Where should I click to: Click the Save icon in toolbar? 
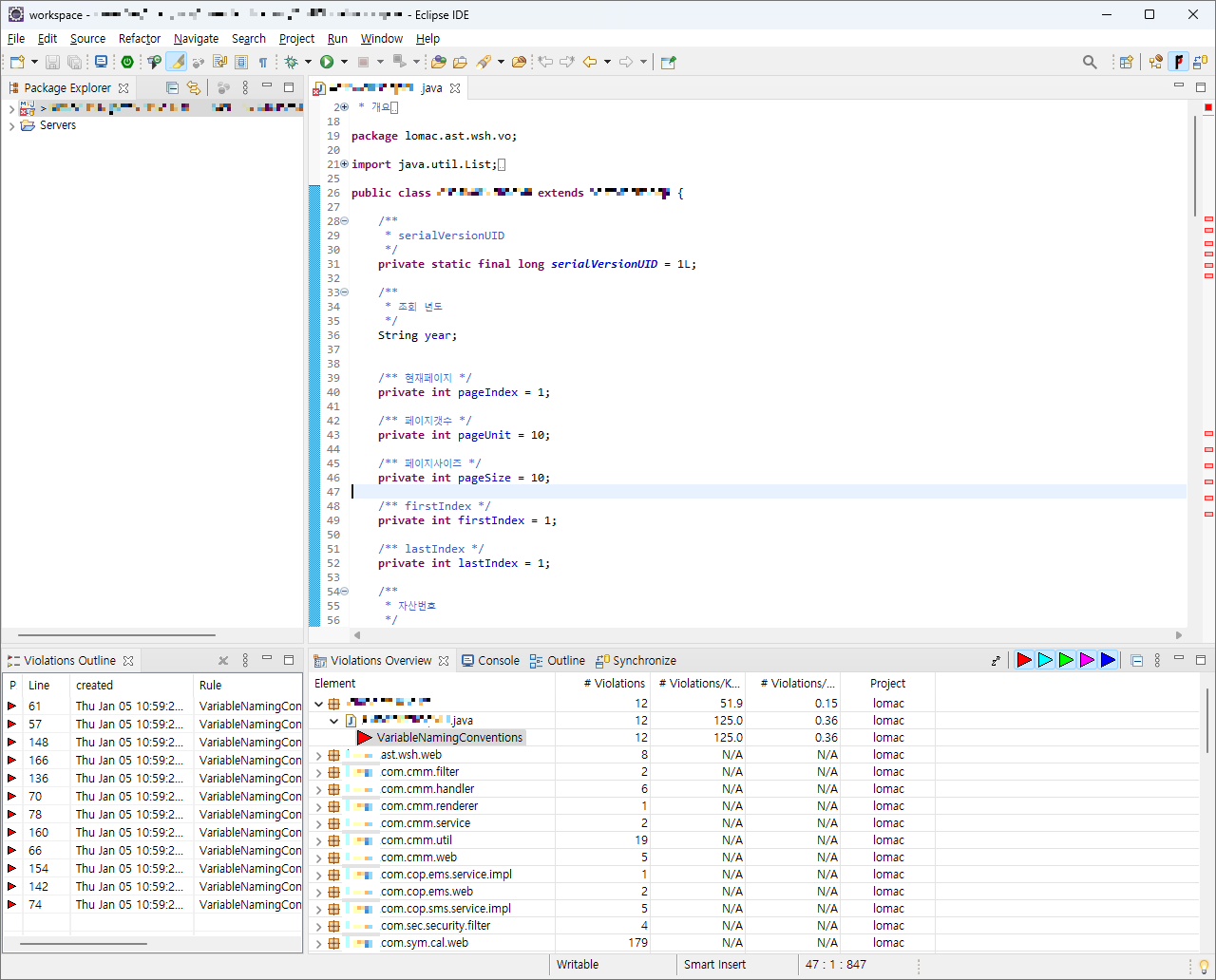click(x=52, y=62)
